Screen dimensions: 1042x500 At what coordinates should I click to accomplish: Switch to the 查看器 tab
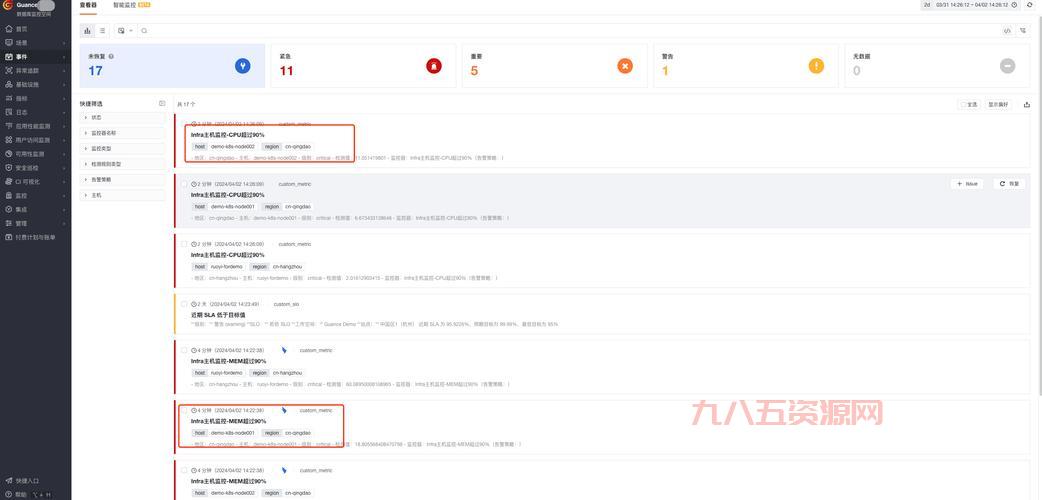click(x=88, y=5)
